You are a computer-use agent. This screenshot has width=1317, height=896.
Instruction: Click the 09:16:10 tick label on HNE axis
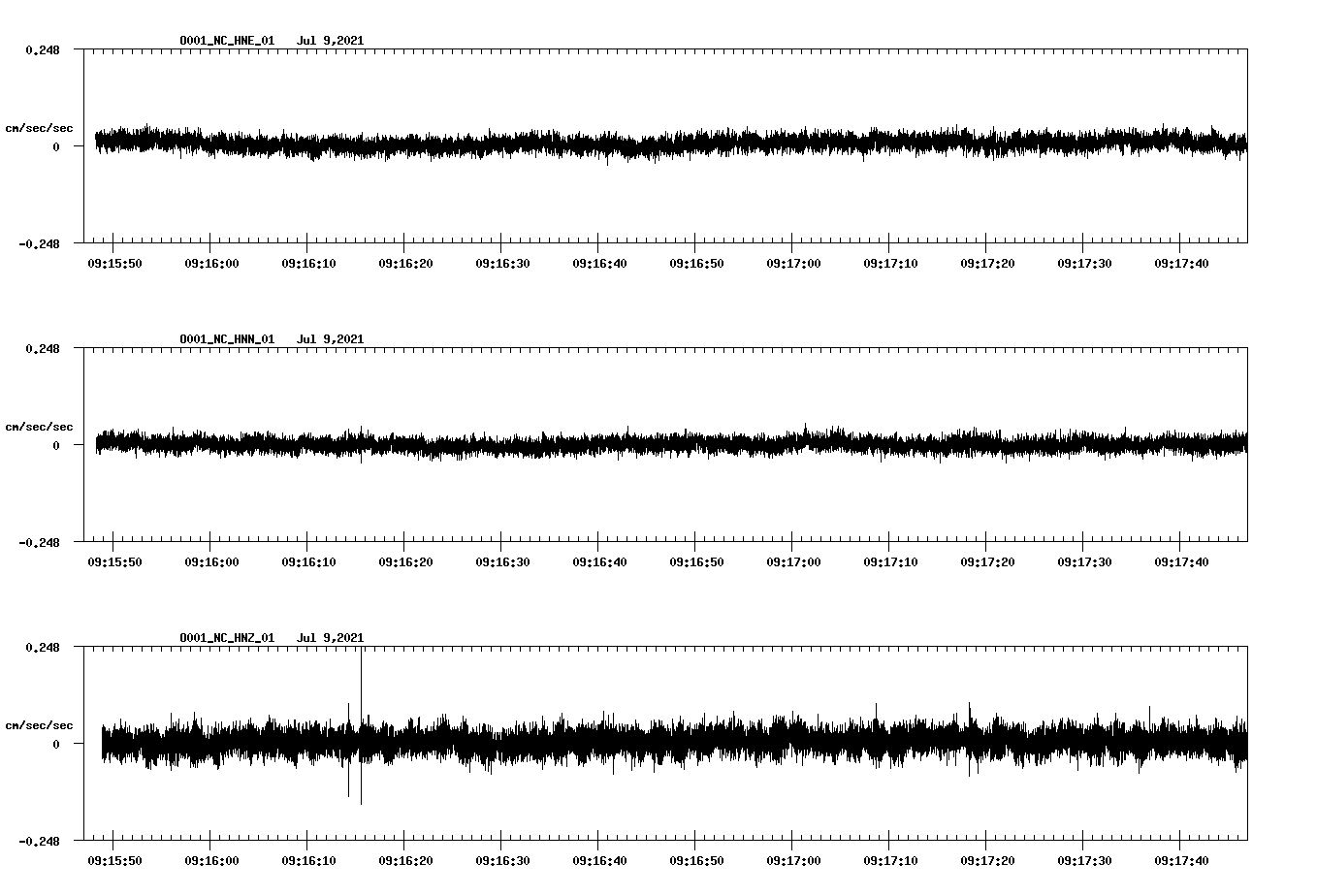[x=308, y=261]
